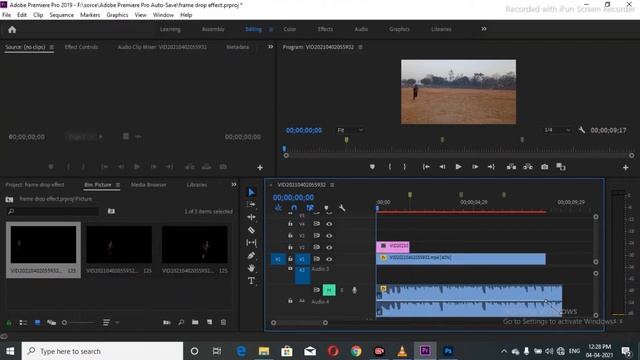640x360 pixels.
Task: Select the Hand tool
Action: [x=251, y=268]
